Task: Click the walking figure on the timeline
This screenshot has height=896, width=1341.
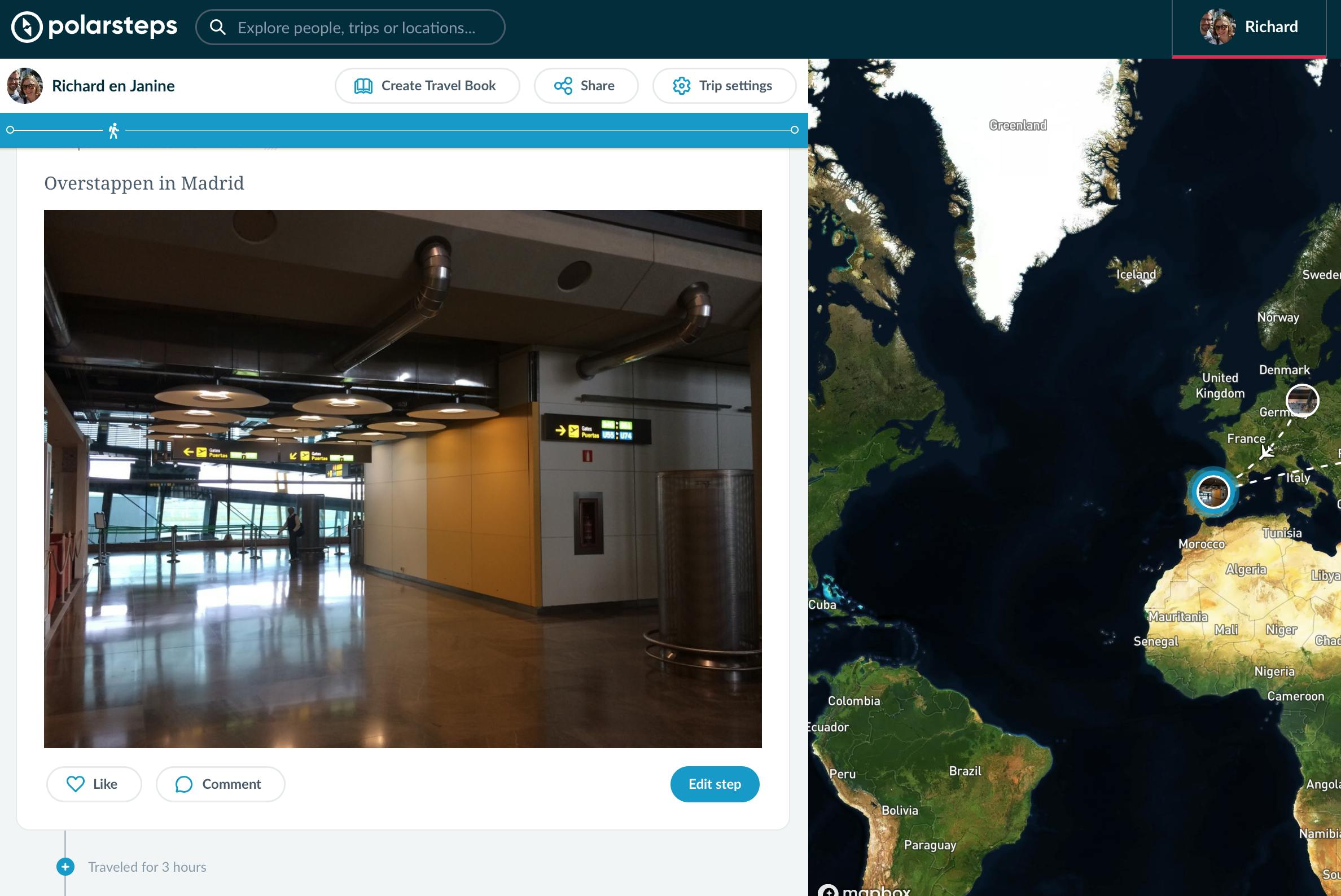Action: click(114, 131)
